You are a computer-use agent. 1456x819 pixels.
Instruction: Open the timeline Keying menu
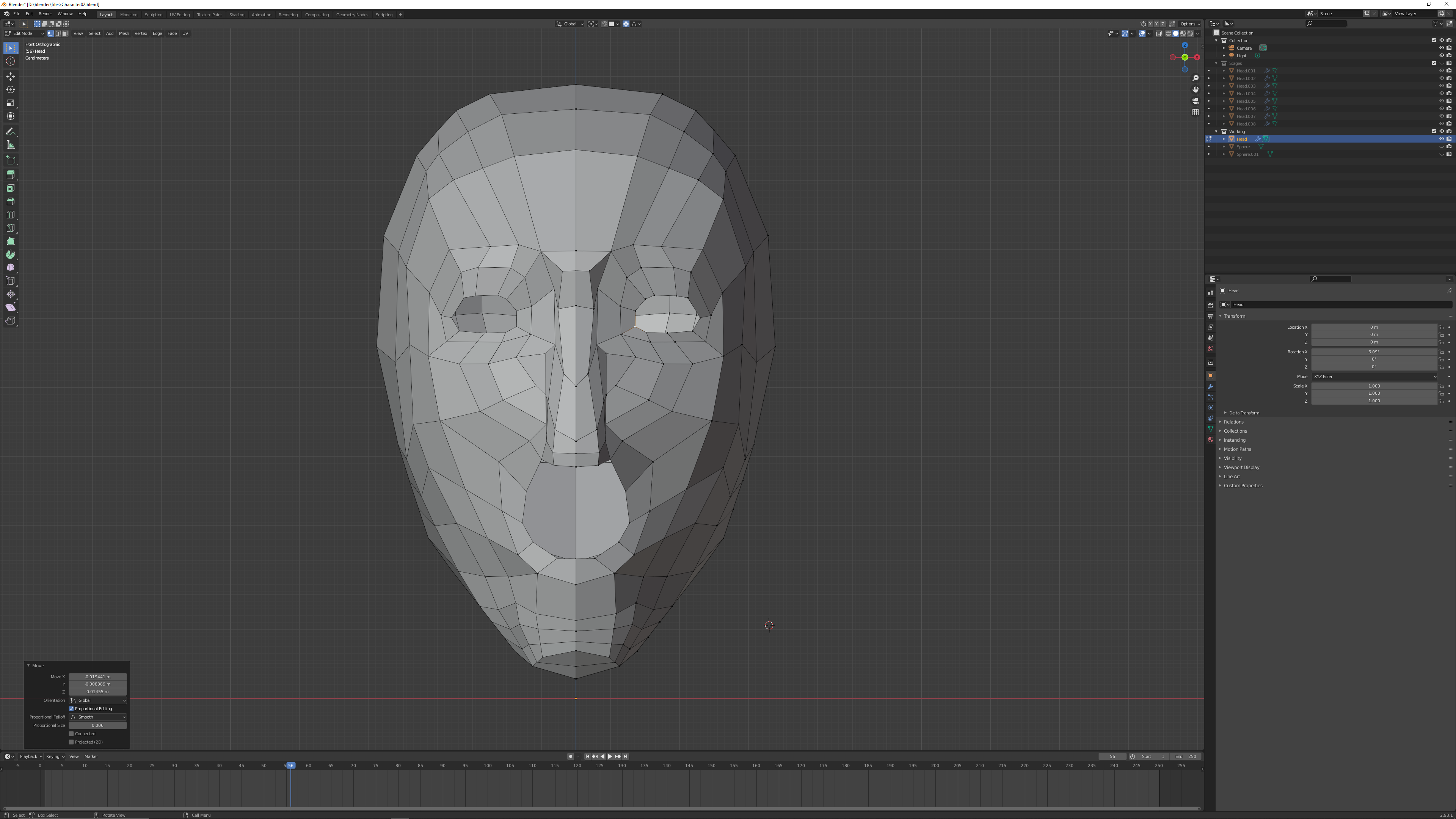click(x=54, y=756)
